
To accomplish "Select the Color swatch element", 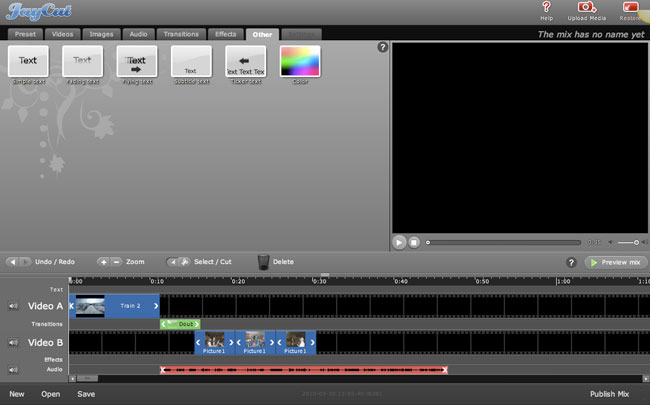I will (300, 61).
